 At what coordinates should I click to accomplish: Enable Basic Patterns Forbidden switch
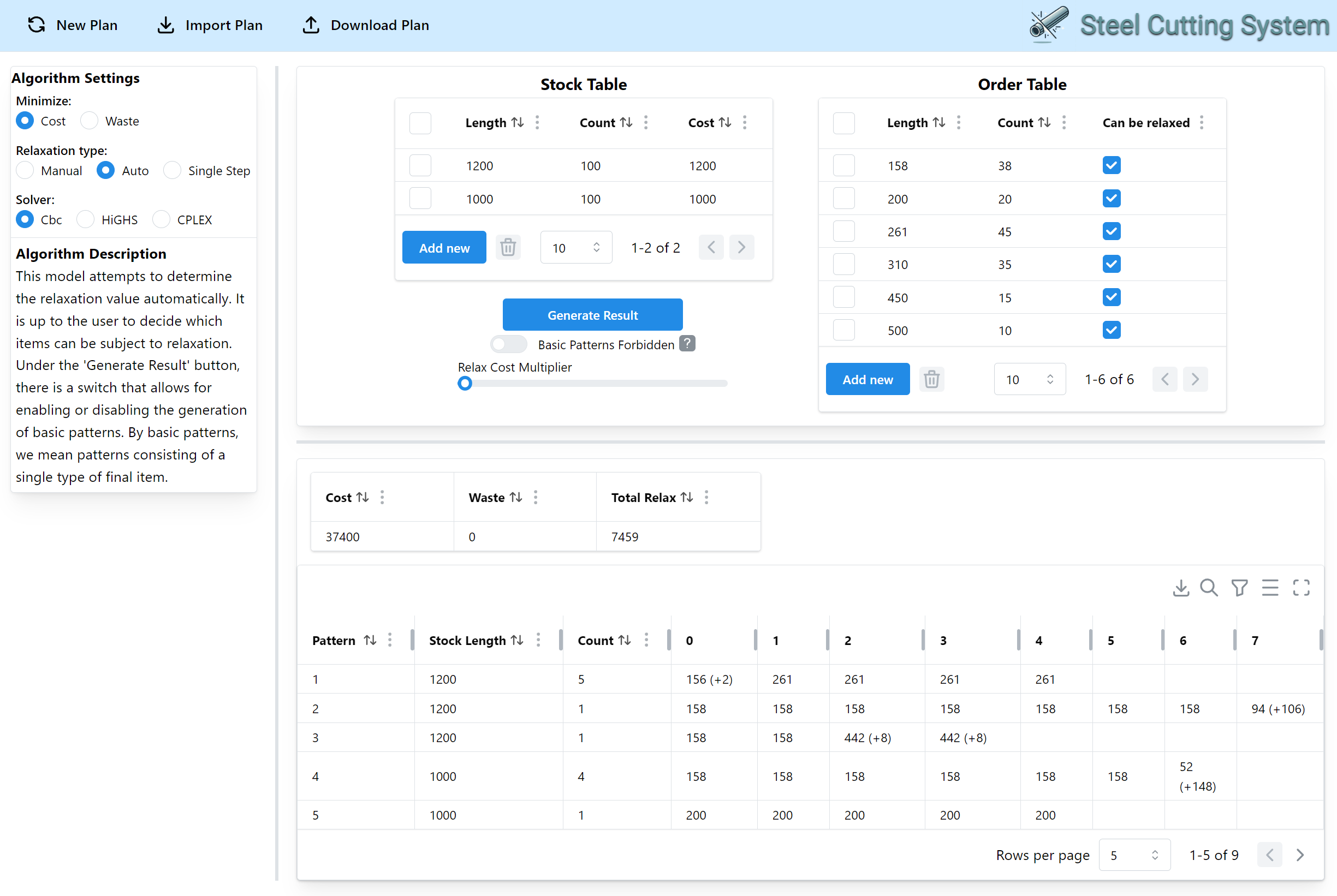coord(508,344)
